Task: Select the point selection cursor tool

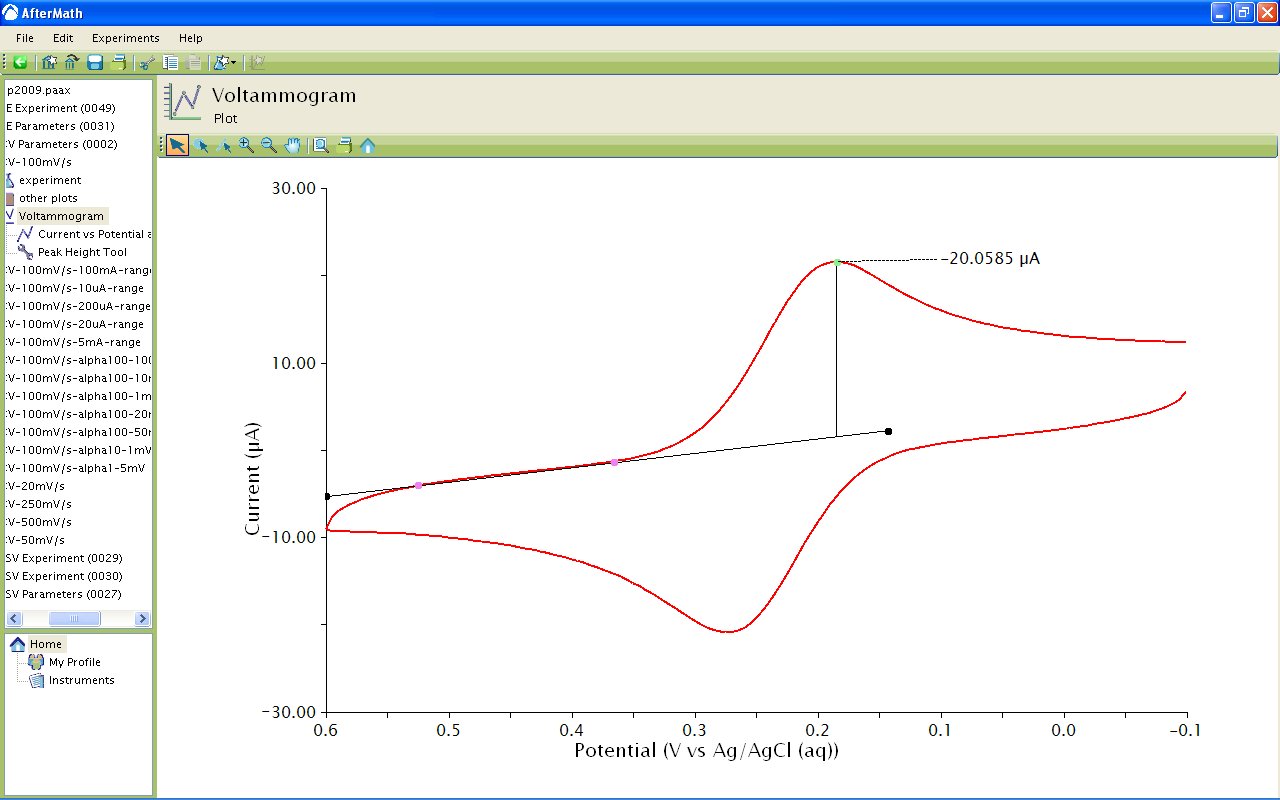Action: tap(202, 145)
